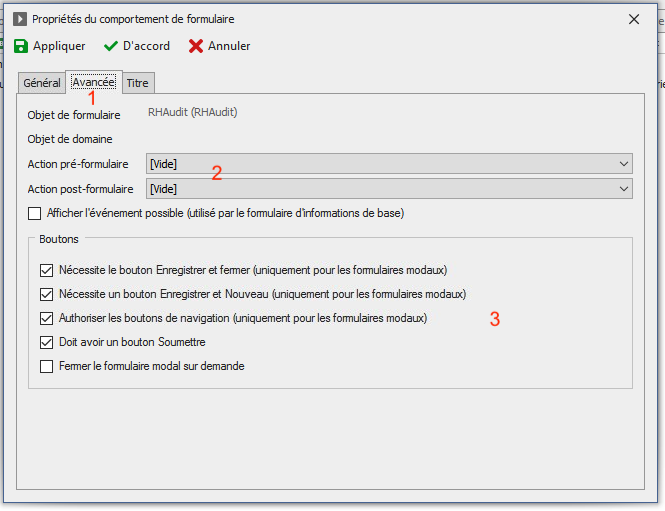This screenshot has height=511, width=665.
Task: Click the green checkmark icon for D'accord
Action: [112, 46]
